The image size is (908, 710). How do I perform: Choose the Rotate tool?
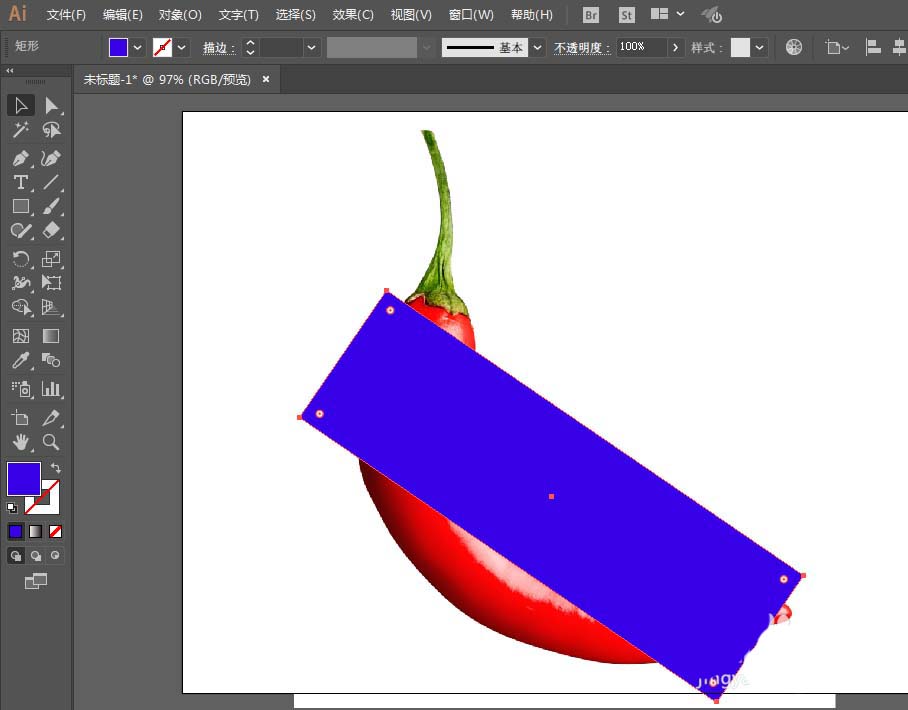click(21, 258)
